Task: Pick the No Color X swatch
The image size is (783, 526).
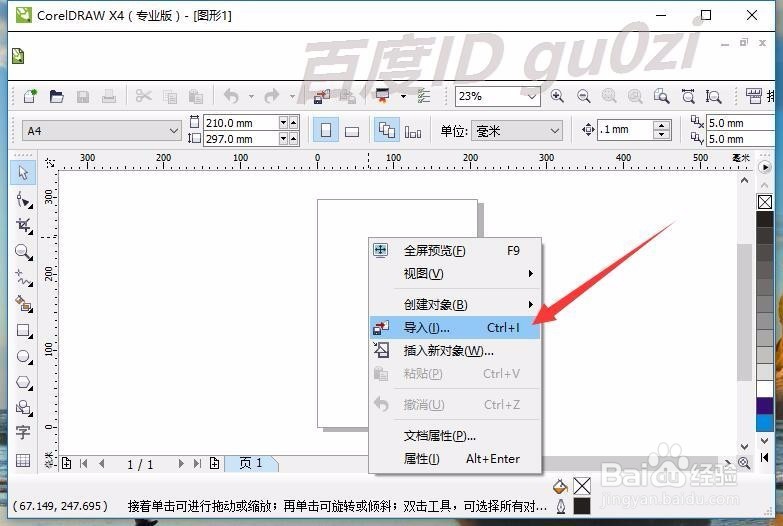Action: point(765,202)
